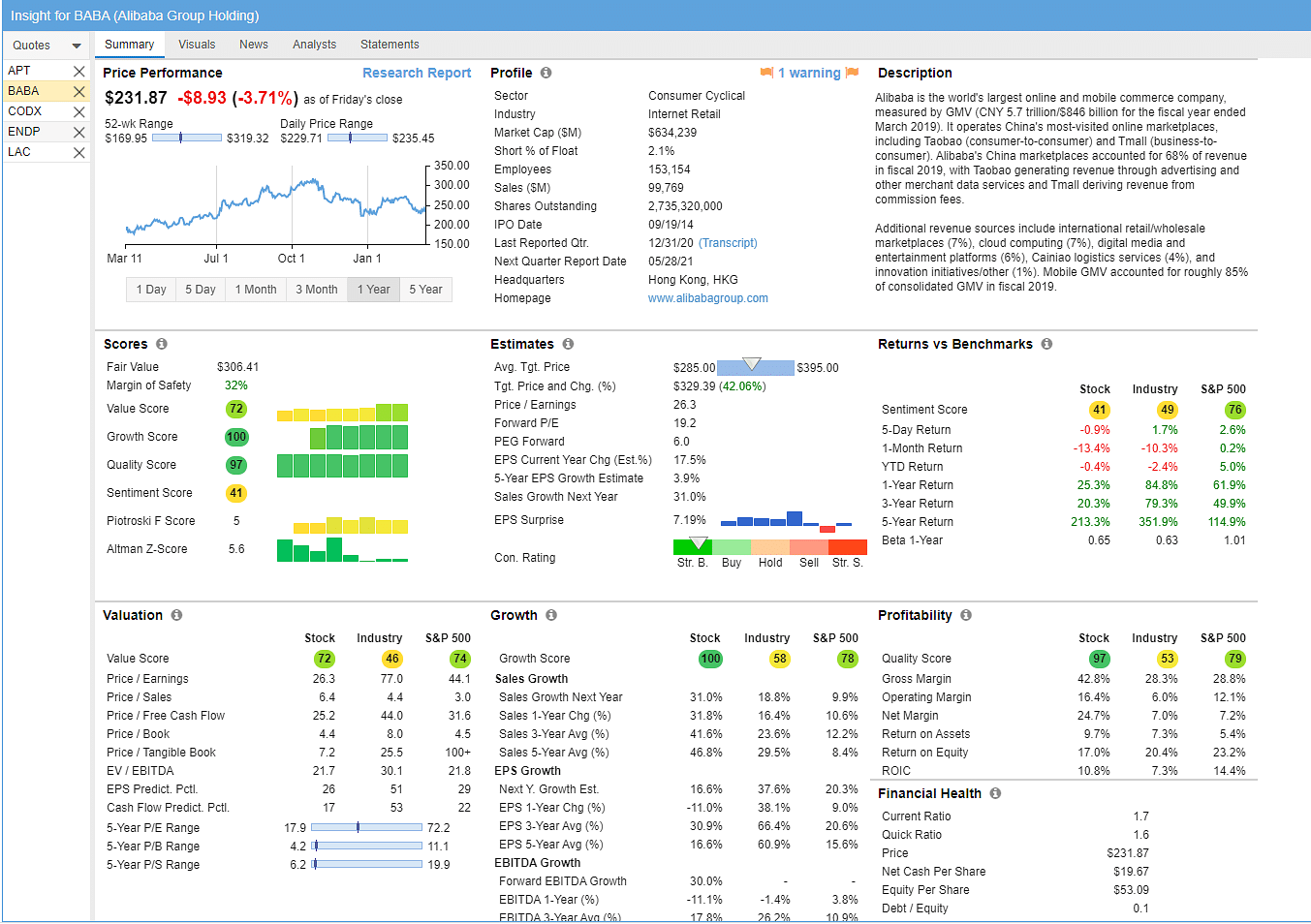Click the 52-wk Range slider bar
Viewport: 1311px width, 924px height.
click(x=187, y=138)
